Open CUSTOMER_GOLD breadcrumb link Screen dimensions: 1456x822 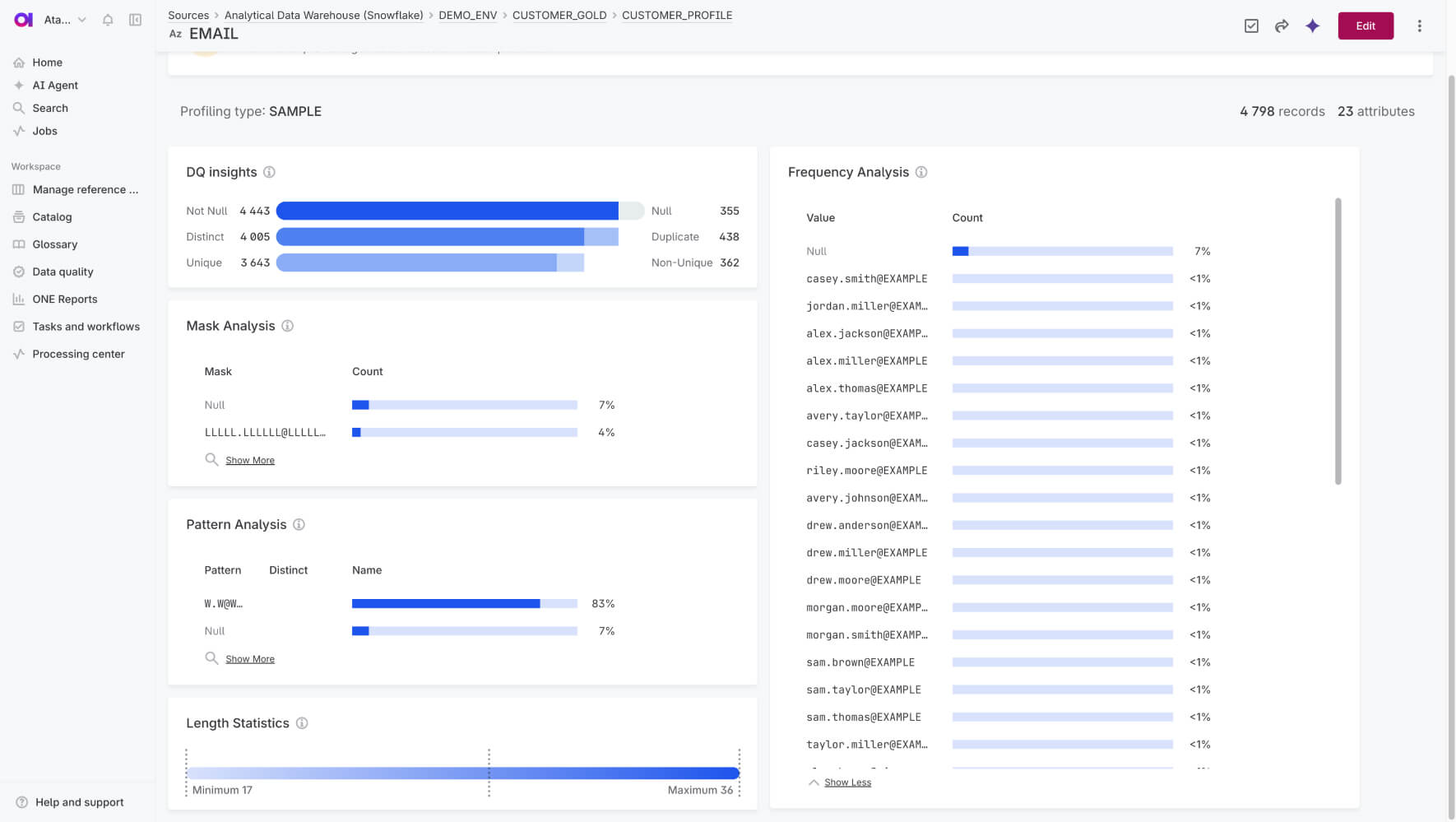click(559, 16)
